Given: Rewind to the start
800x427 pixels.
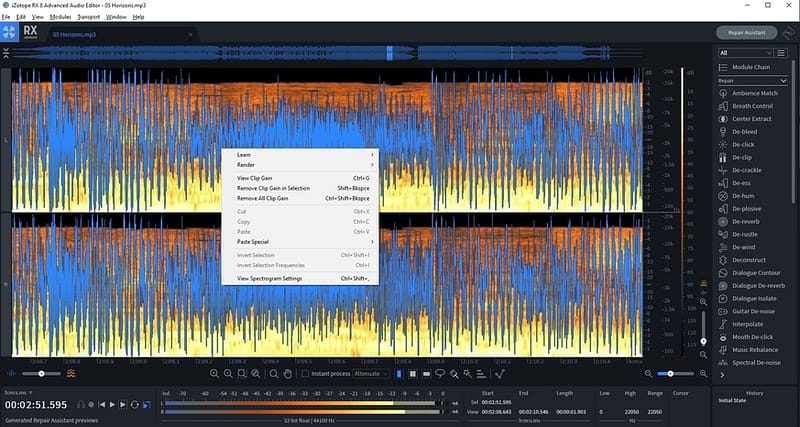Looking at the screenshot, I should (x=102, y=405).
